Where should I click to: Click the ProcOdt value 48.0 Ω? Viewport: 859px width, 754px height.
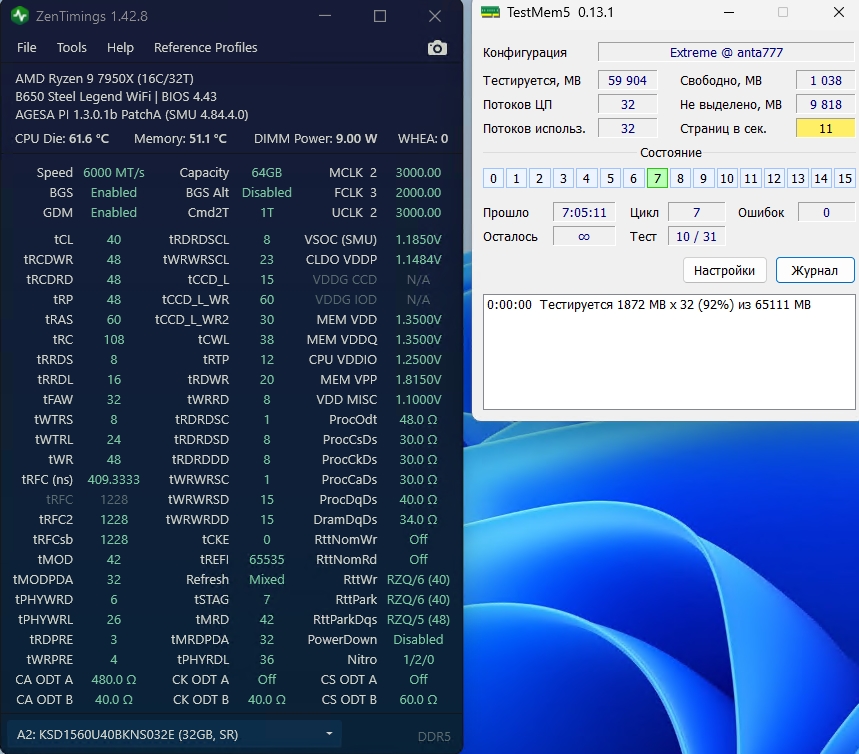coord(419,420)
